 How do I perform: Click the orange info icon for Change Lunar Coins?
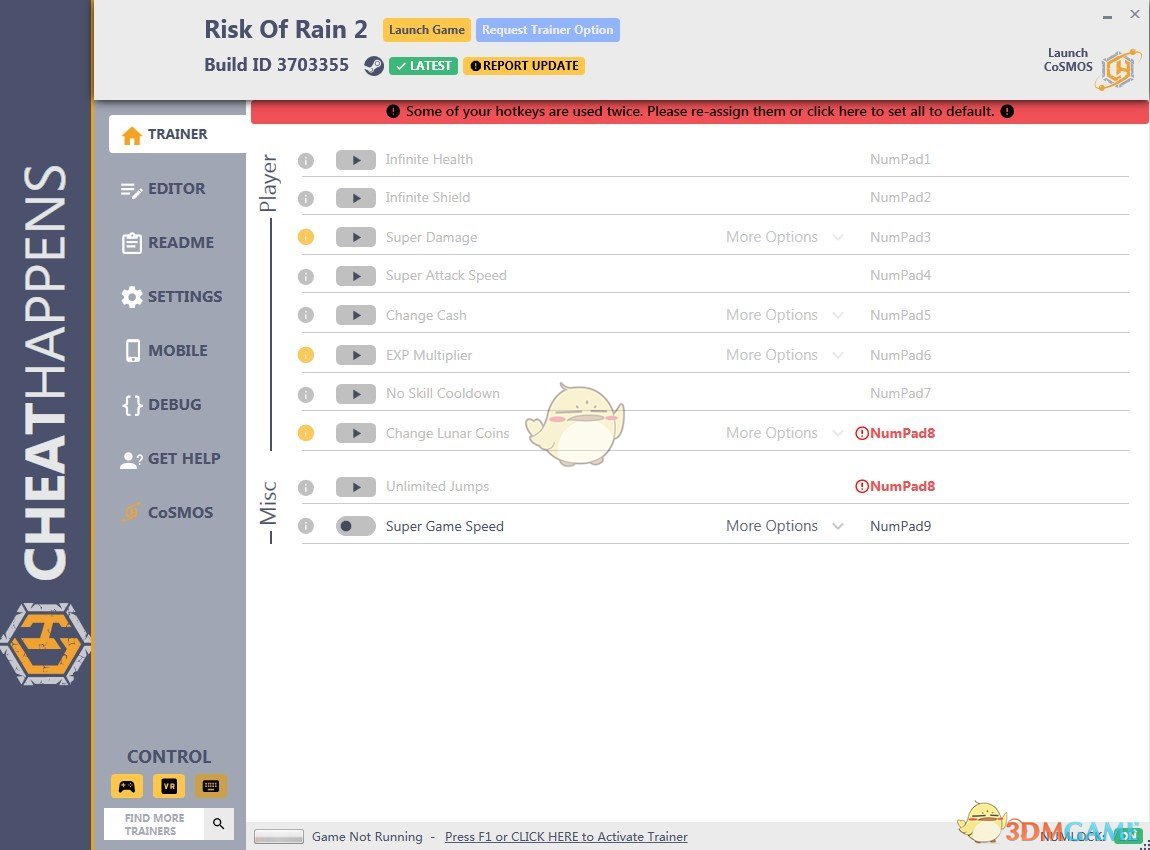point(306,433)
